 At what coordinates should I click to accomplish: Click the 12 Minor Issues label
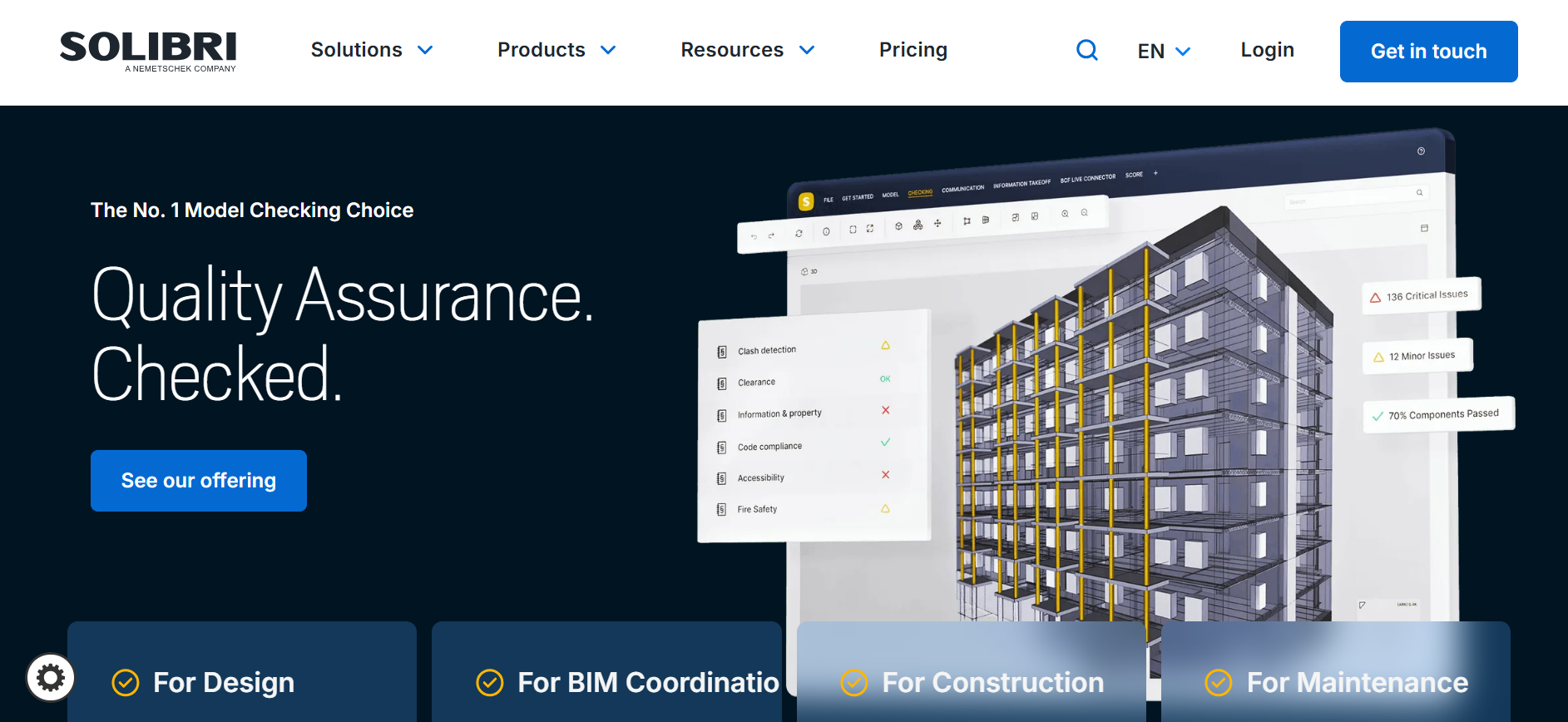pos(1417,356)
